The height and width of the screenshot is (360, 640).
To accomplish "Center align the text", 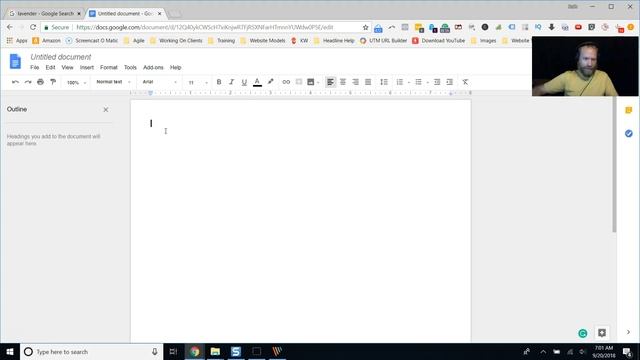I will coord(343,82).
